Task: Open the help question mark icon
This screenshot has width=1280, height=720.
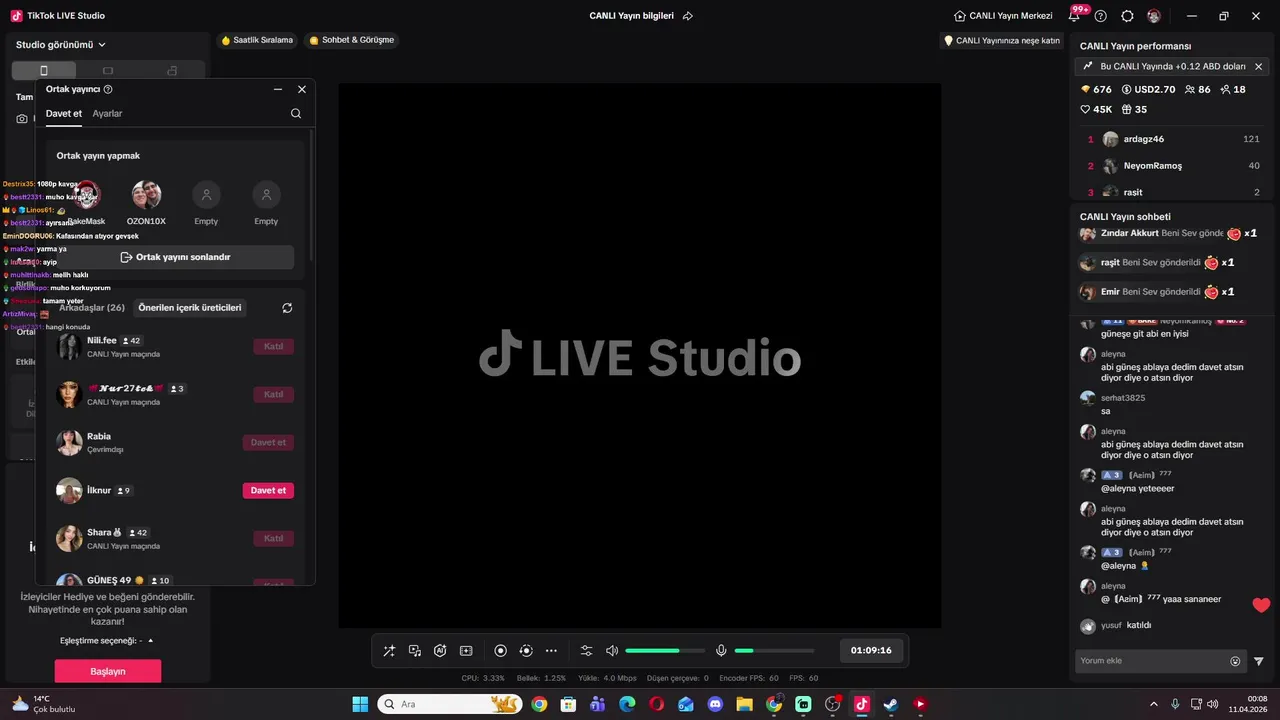Action: pos(1101,16)
